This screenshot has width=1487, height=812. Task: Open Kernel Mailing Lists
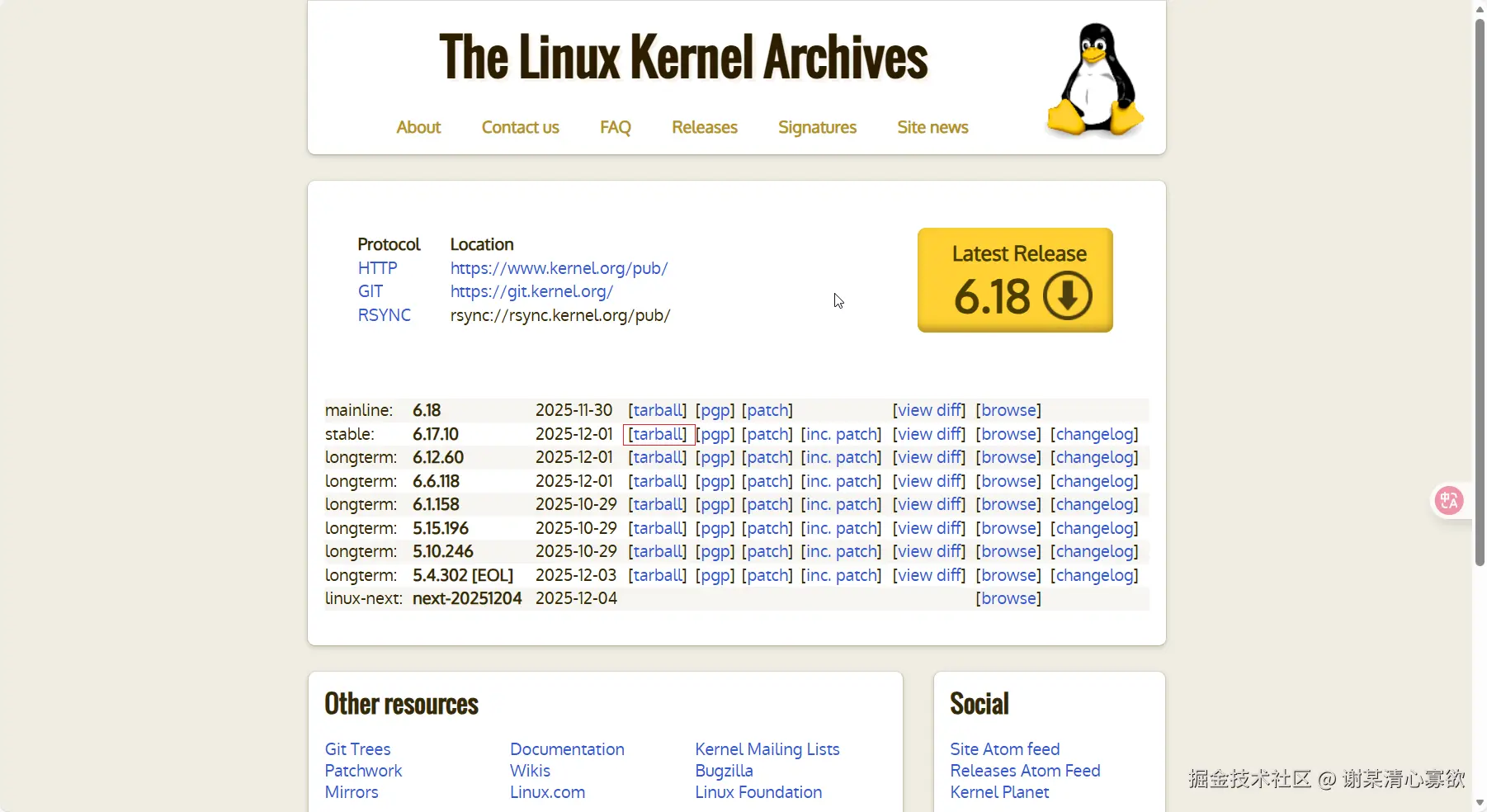pos(767,749)
